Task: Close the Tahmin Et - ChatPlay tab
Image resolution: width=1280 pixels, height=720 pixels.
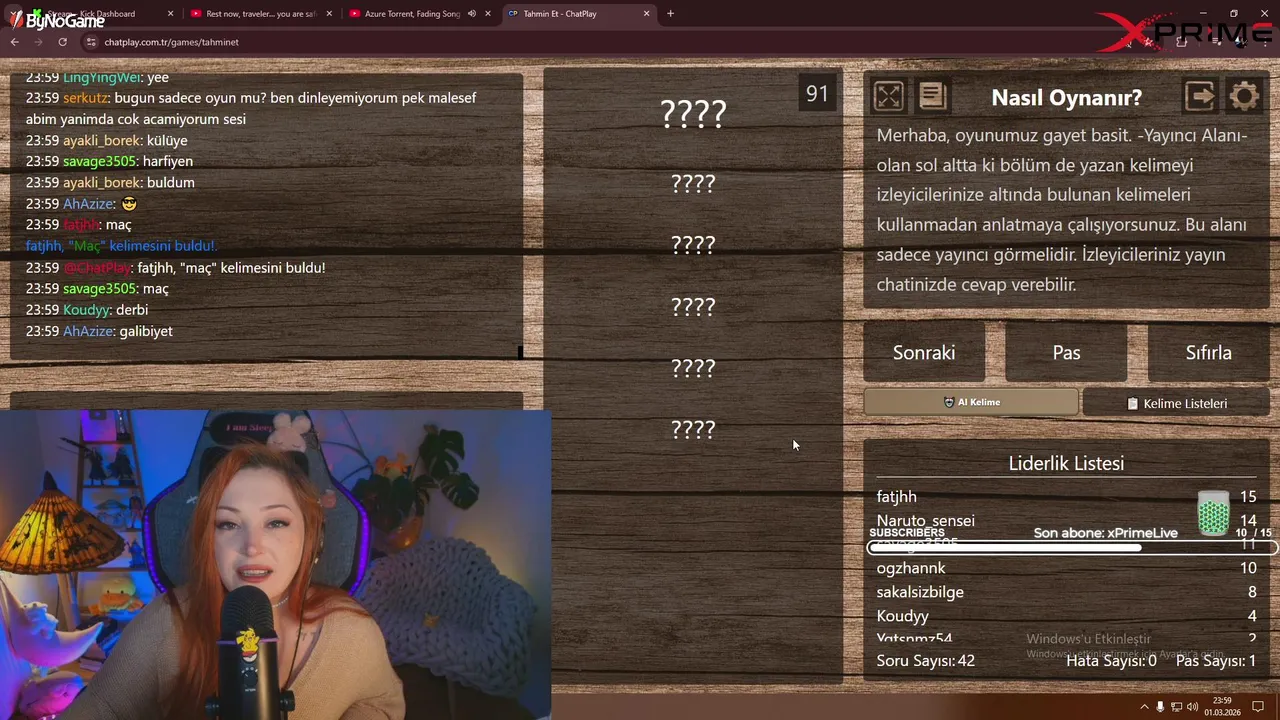Action: point(646,14)
